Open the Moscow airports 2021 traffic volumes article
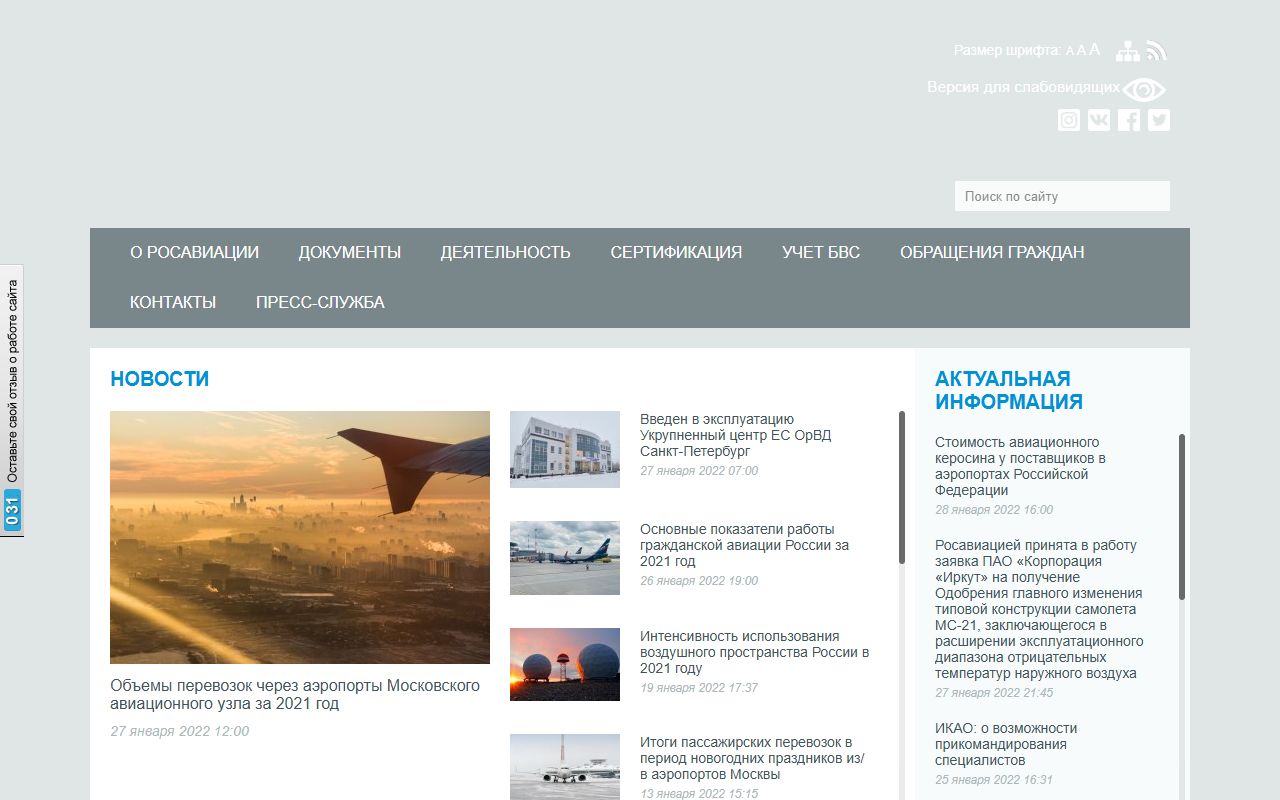The image size is (1280, 800). [x=295, y=695]
